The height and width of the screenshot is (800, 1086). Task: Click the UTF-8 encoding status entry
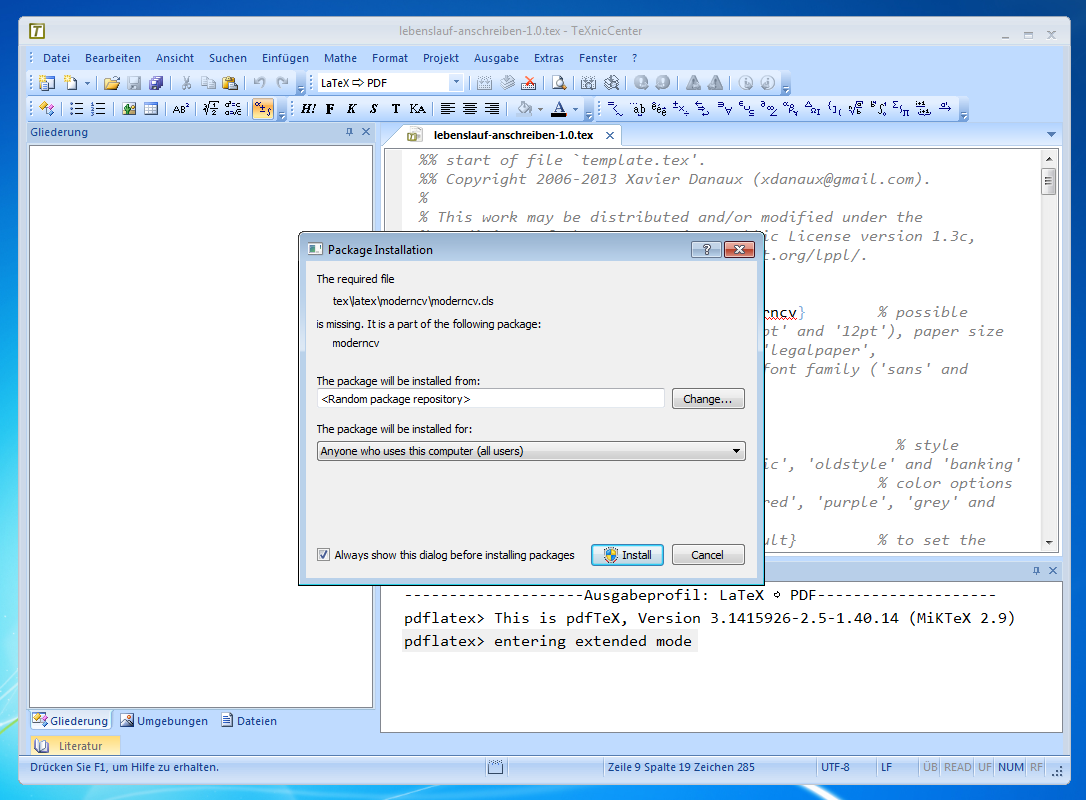pos(835,767)
